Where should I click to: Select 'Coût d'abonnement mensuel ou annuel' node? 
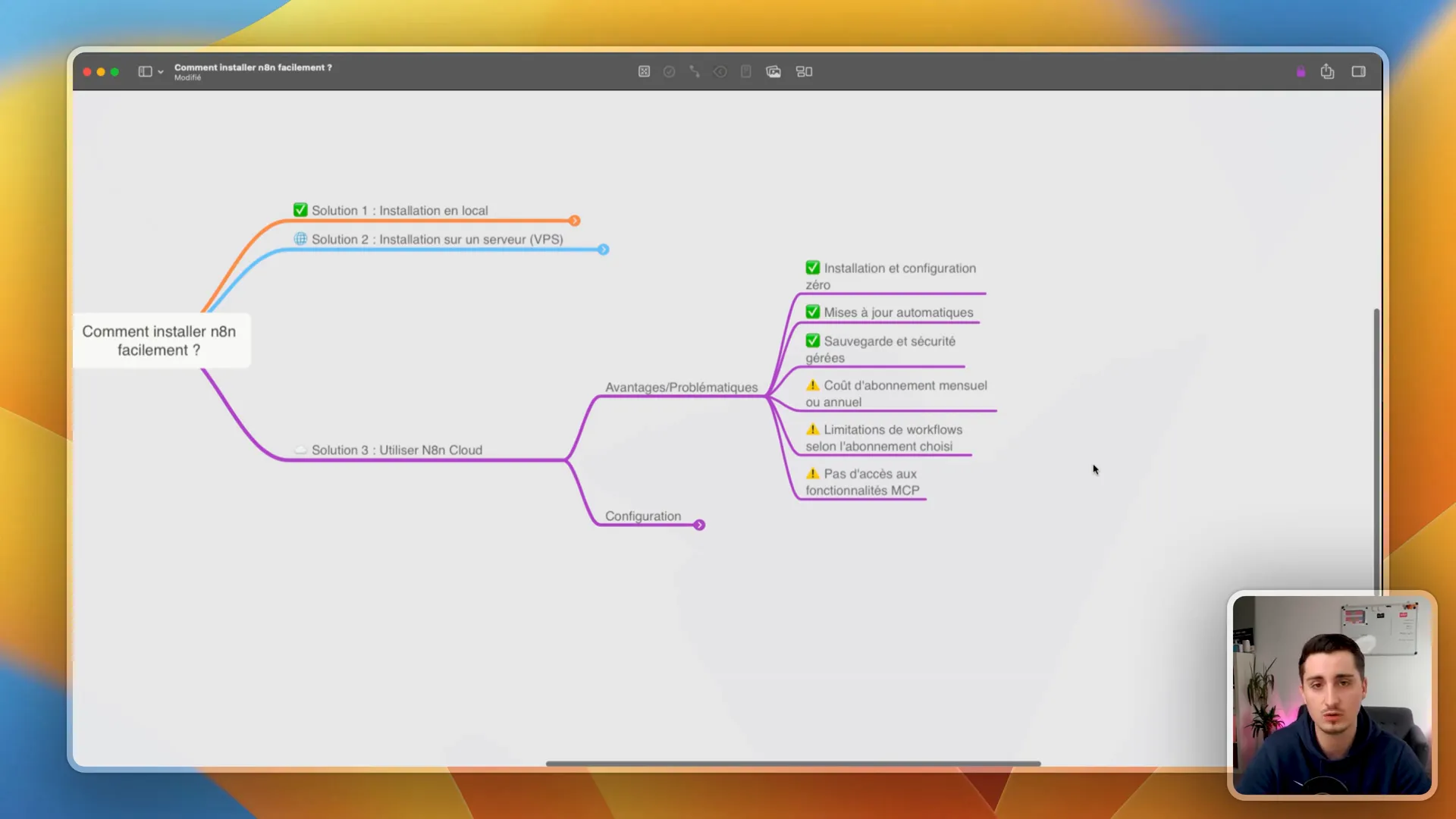[896, 394]
